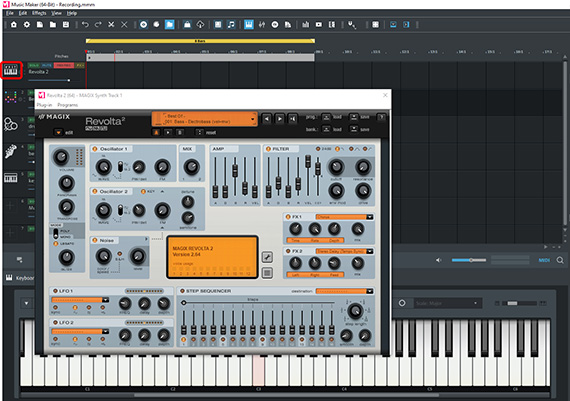Open the mixer sliders icon in the toolbar
The height and width of the screenshot is (401, 570).
point(262,25)
